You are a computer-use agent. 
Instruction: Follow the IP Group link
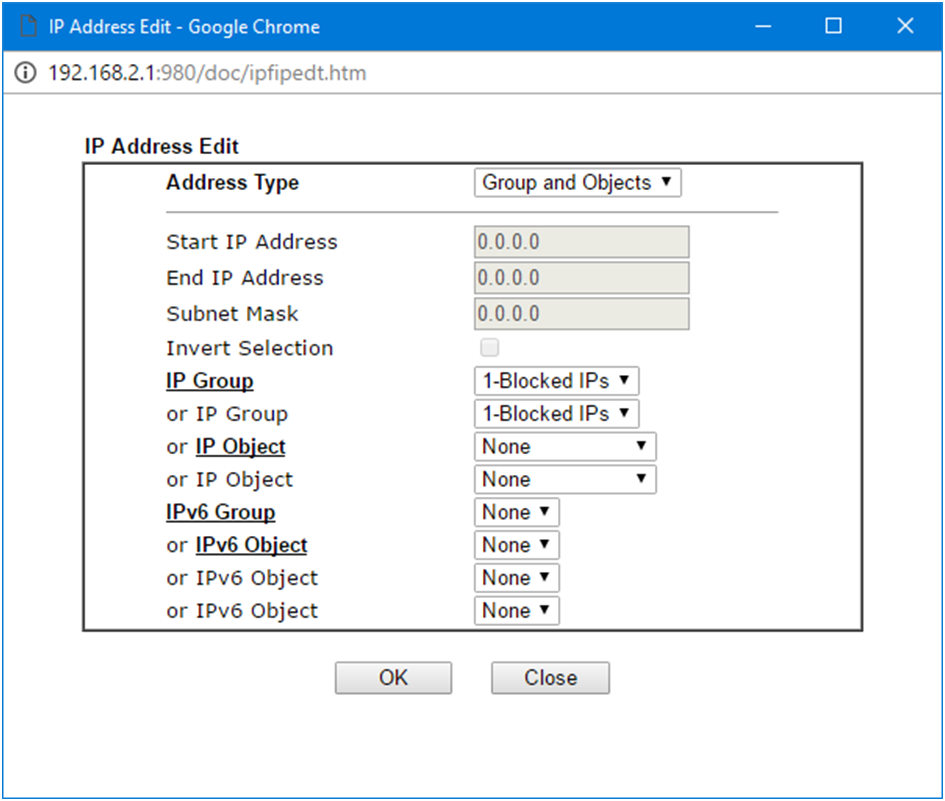[x=210, y=381]
